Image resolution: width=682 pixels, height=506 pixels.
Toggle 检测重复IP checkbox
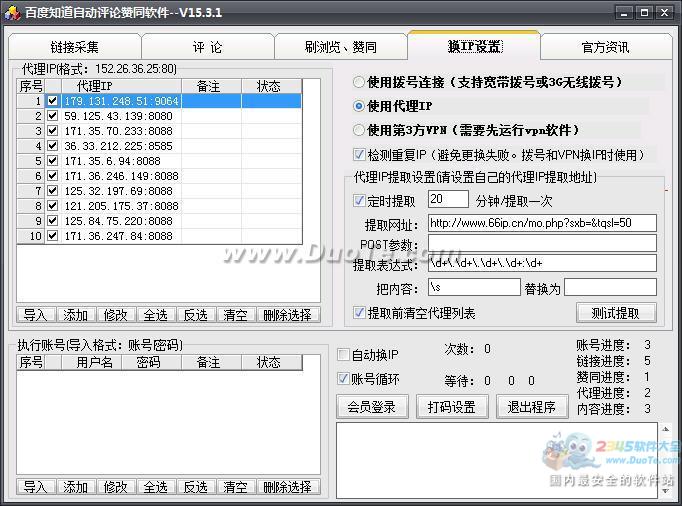(359, 154)
